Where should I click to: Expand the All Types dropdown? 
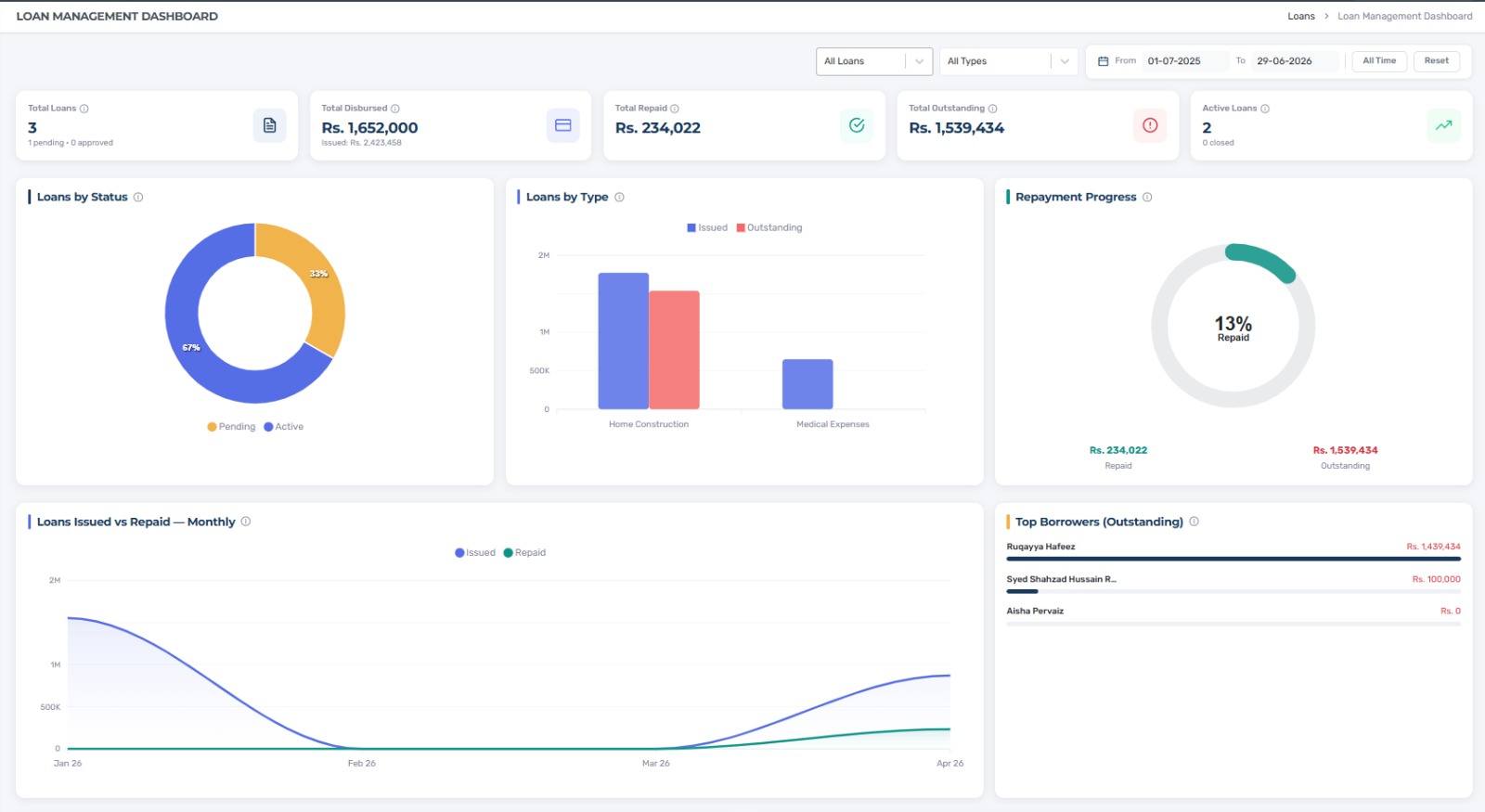1008,61
